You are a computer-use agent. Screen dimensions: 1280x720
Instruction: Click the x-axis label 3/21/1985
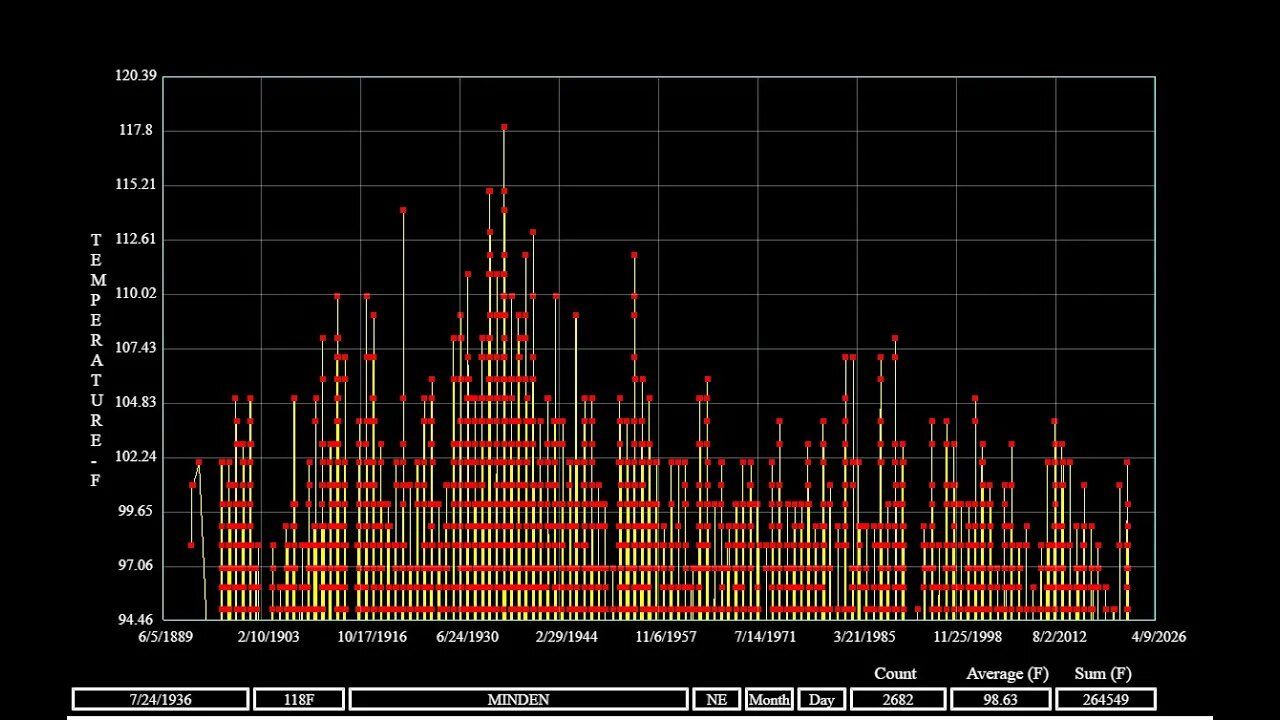tap(864, 637)
